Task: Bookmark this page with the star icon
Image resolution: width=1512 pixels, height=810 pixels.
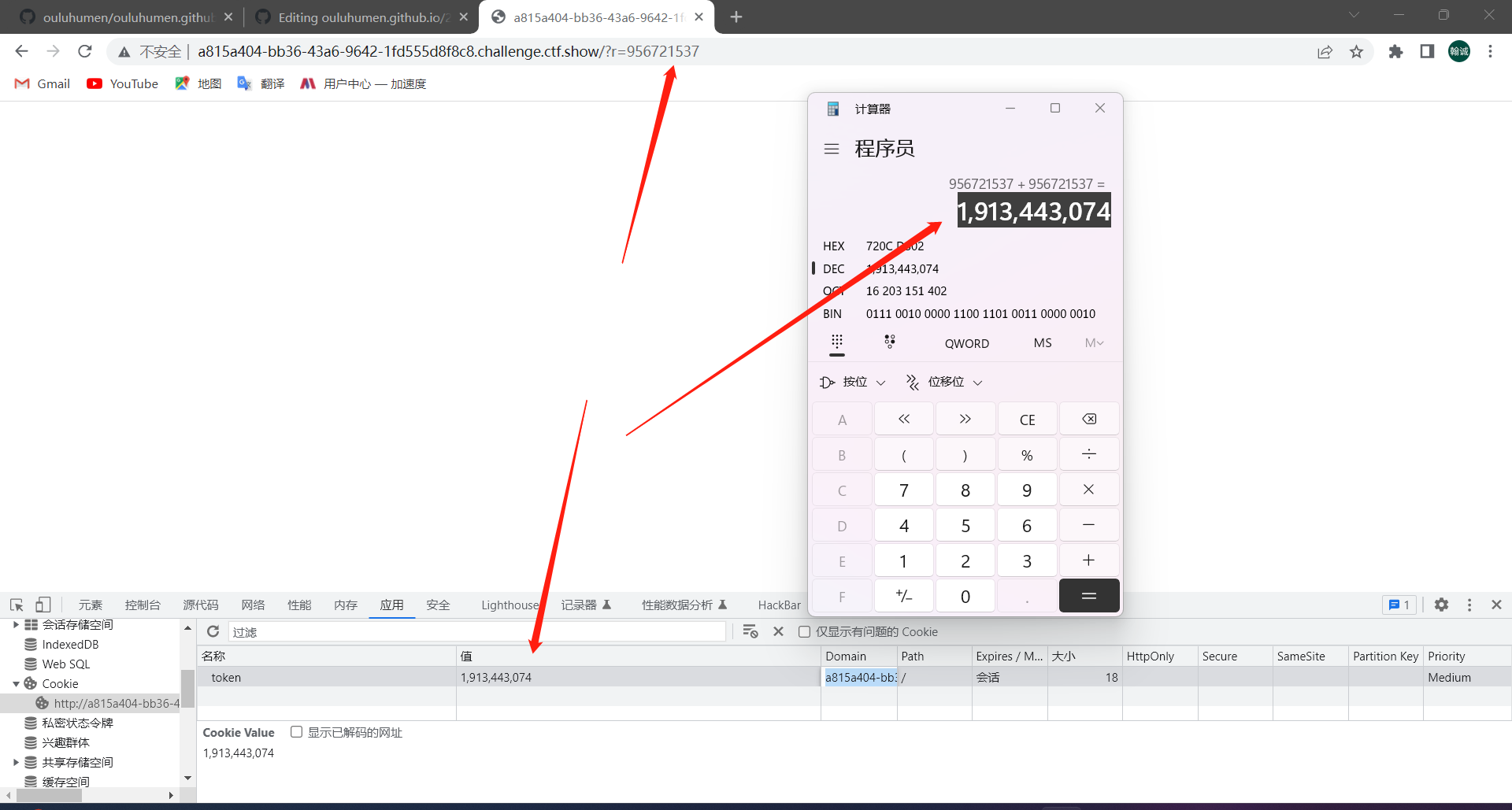Action: [x=1356, y=52]
